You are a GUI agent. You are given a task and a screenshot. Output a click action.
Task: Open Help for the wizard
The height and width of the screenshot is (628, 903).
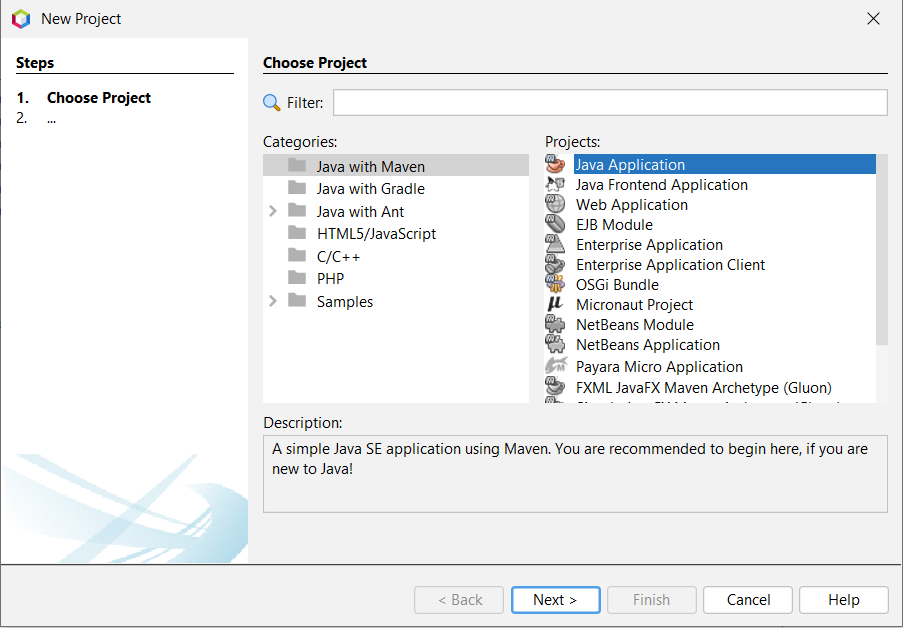coord(844,600)
